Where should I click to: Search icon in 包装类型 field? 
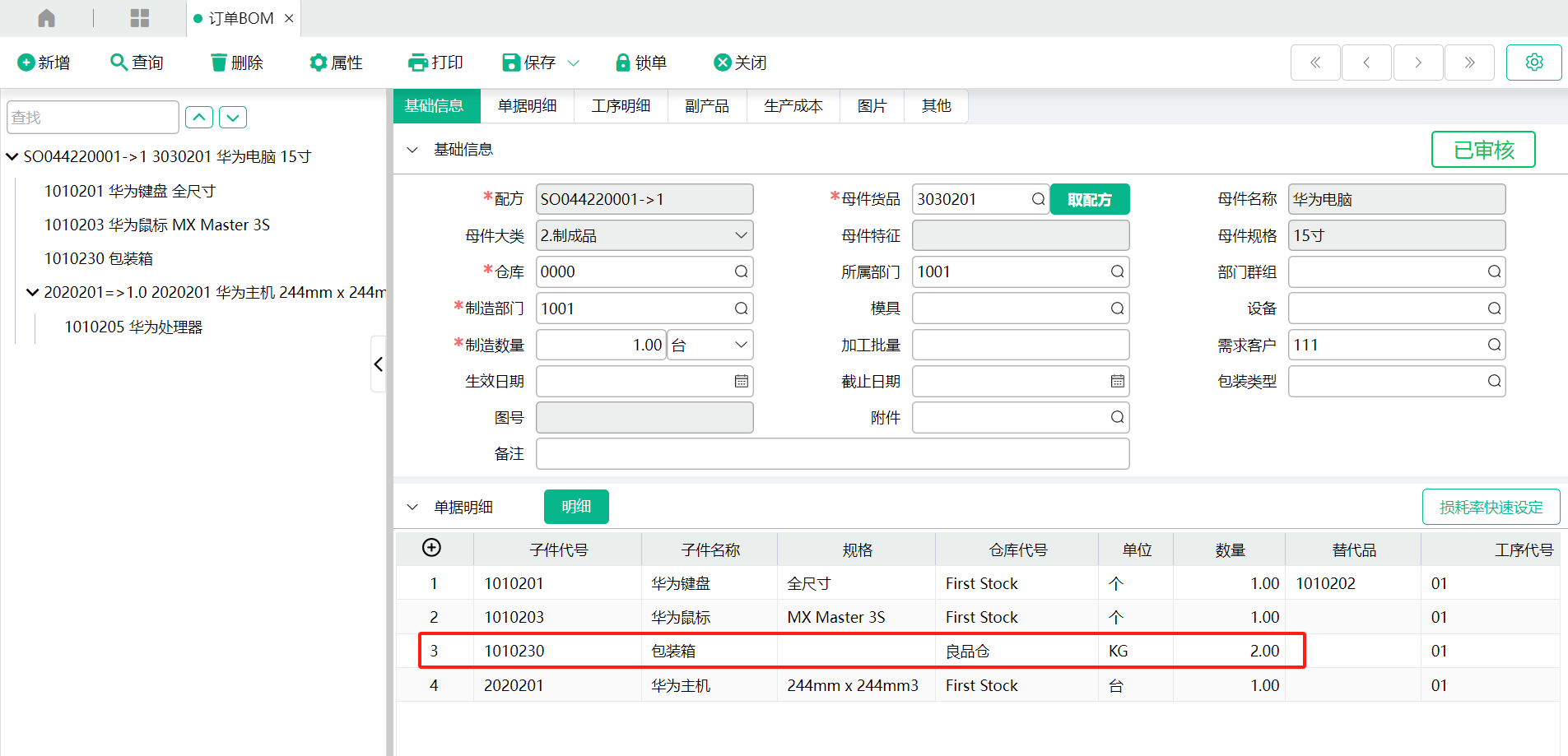pos(1494,381)
